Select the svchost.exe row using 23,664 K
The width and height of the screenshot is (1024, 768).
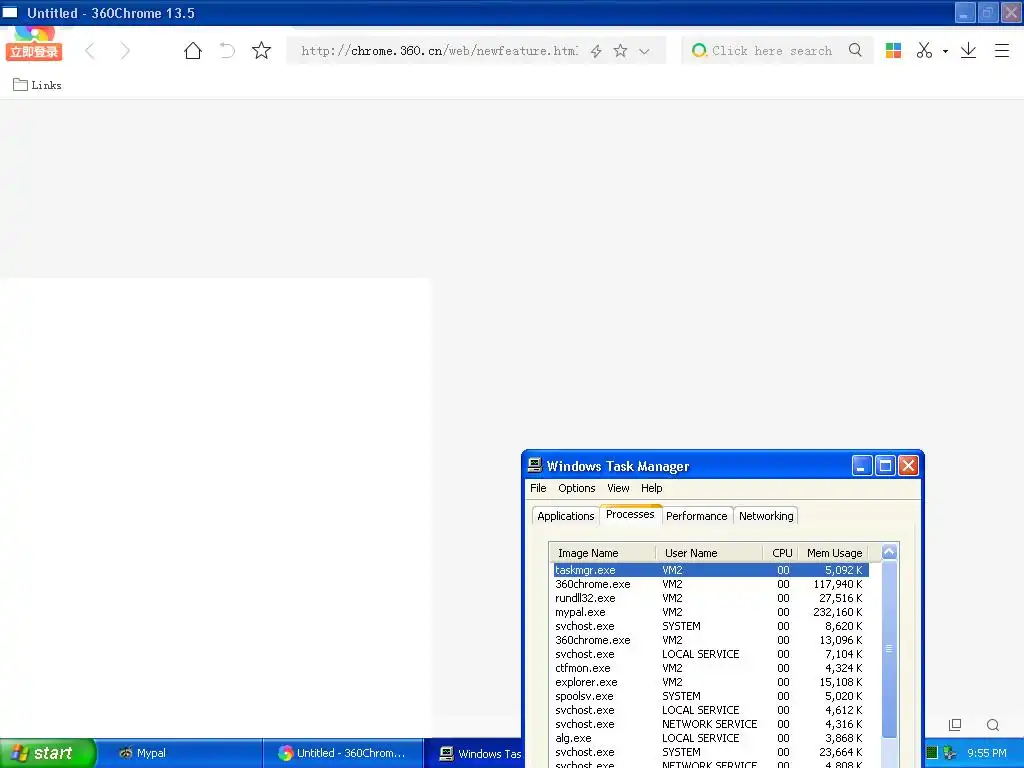711,752
